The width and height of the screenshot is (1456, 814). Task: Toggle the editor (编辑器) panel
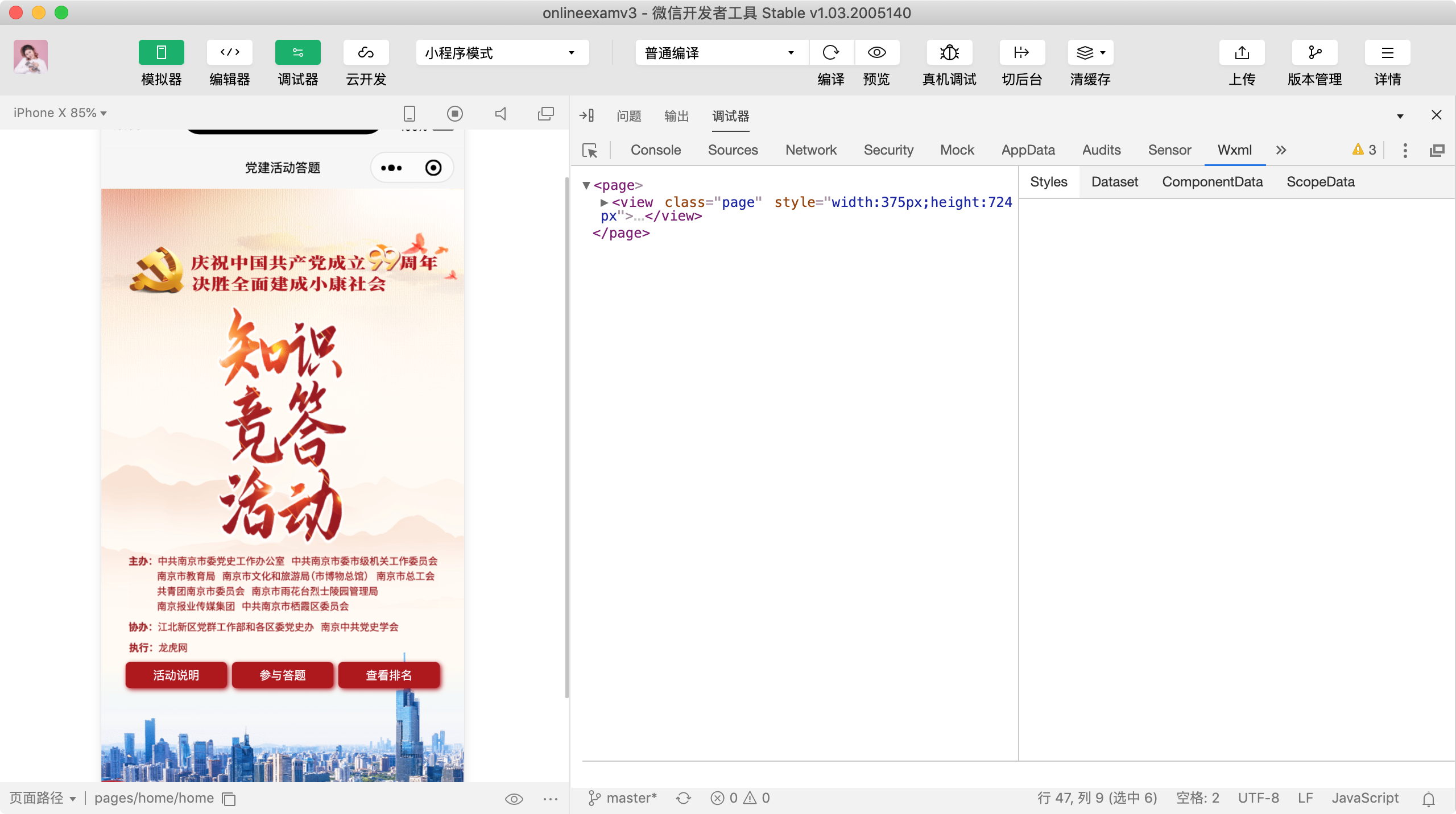pos(229,53)
